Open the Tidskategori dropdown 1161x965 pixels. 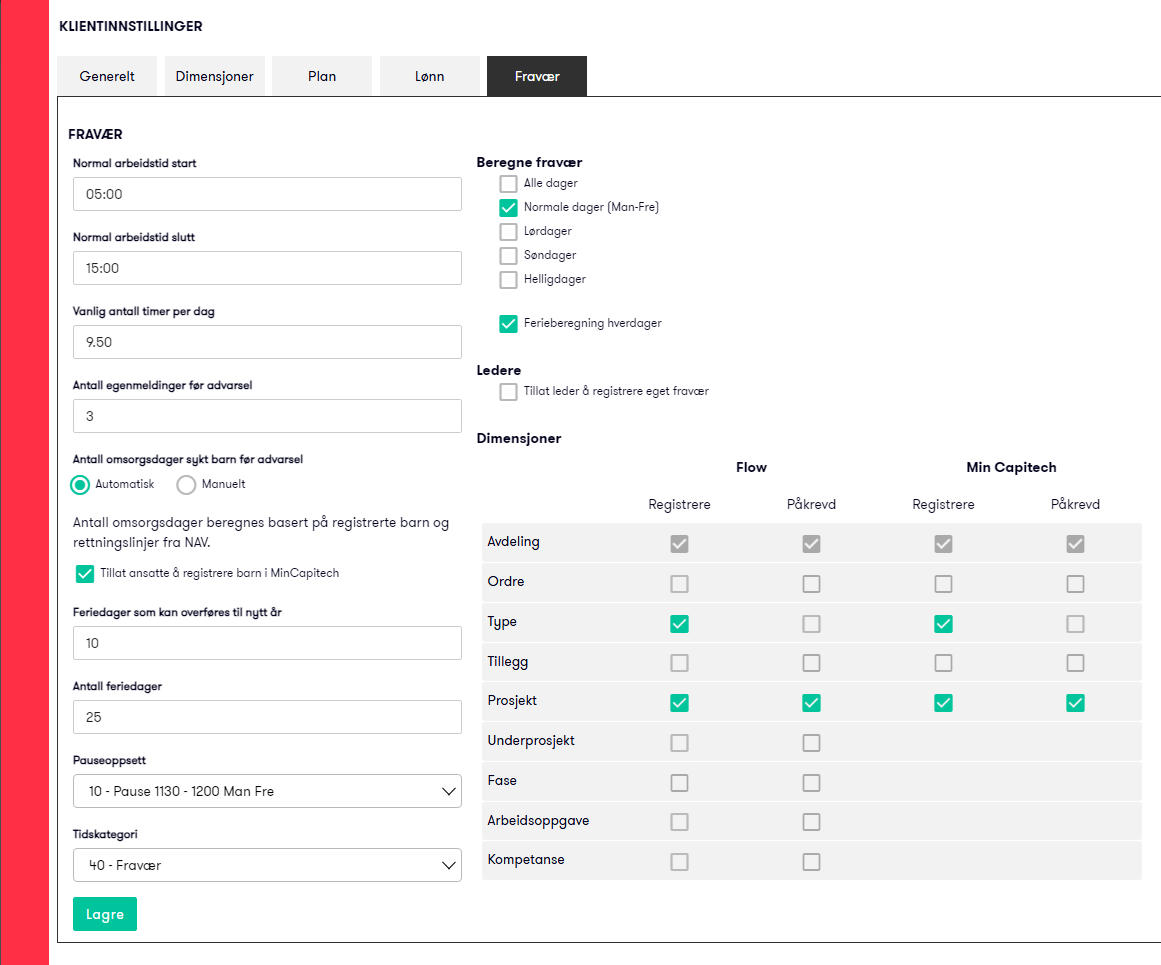(267, 865)
